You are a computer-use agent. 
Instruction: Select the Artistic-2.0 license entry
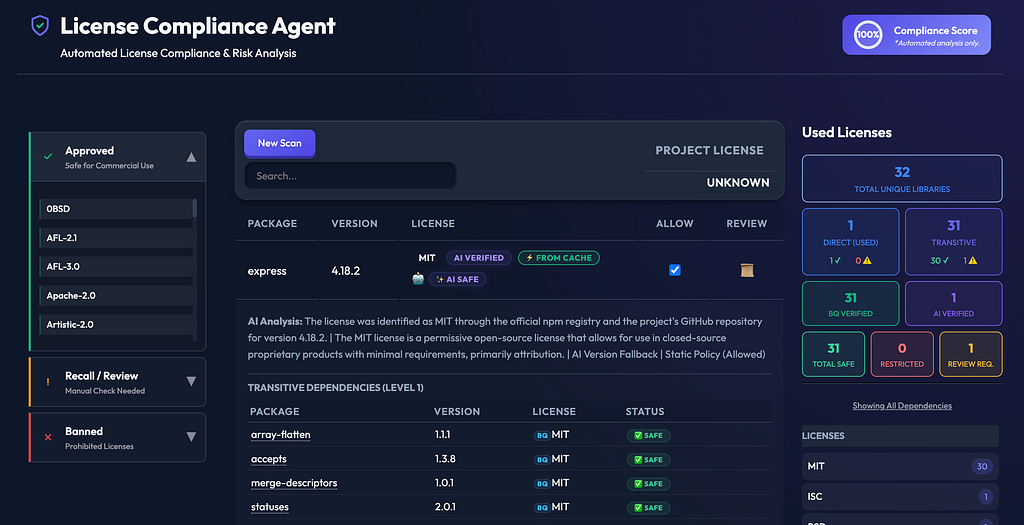[116, 325]
